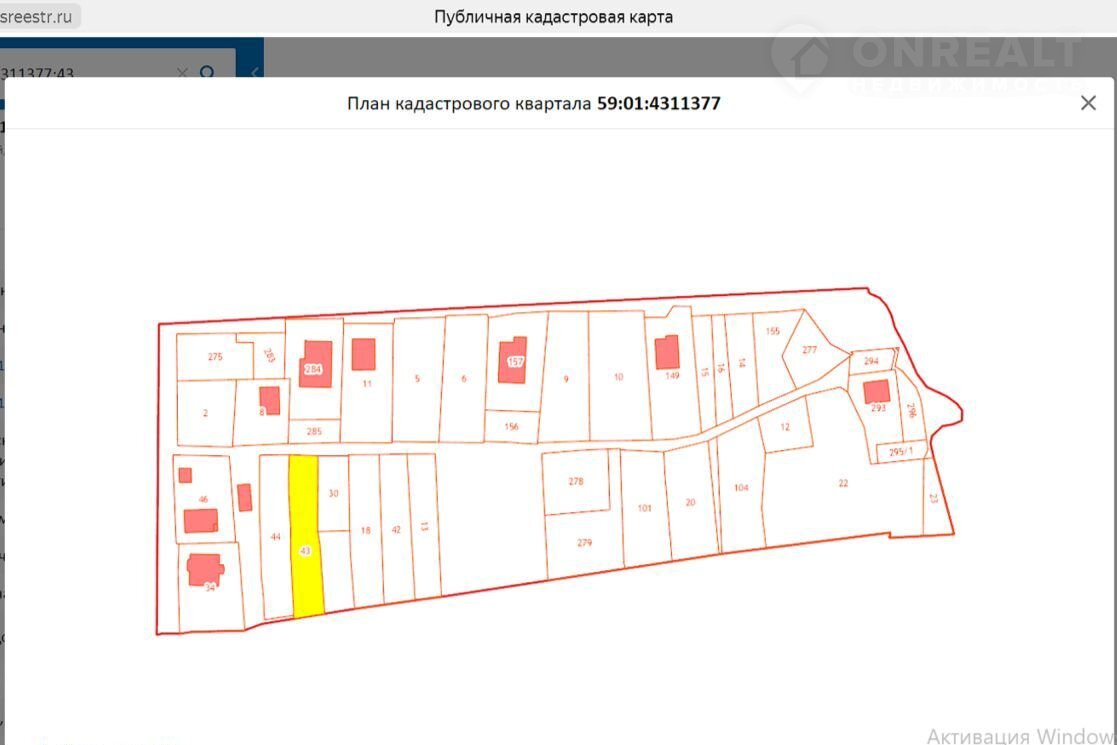Close the cadastral quarter plan dialog
1117x745 pixels.
(1088, 103)
